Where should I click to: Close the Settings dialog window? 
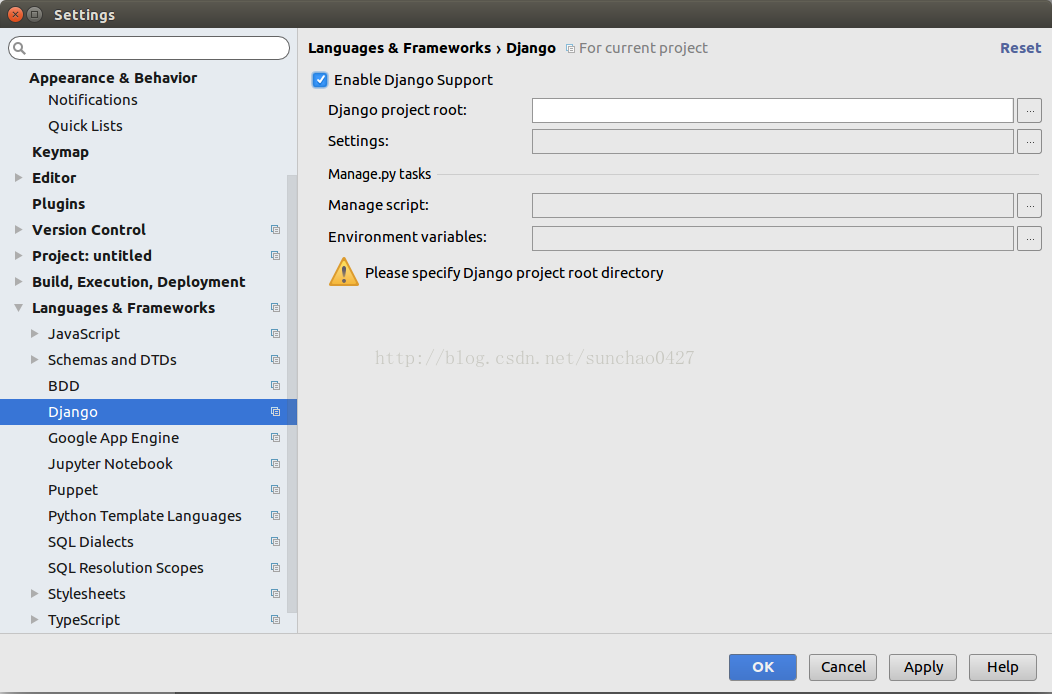[15, 14]
